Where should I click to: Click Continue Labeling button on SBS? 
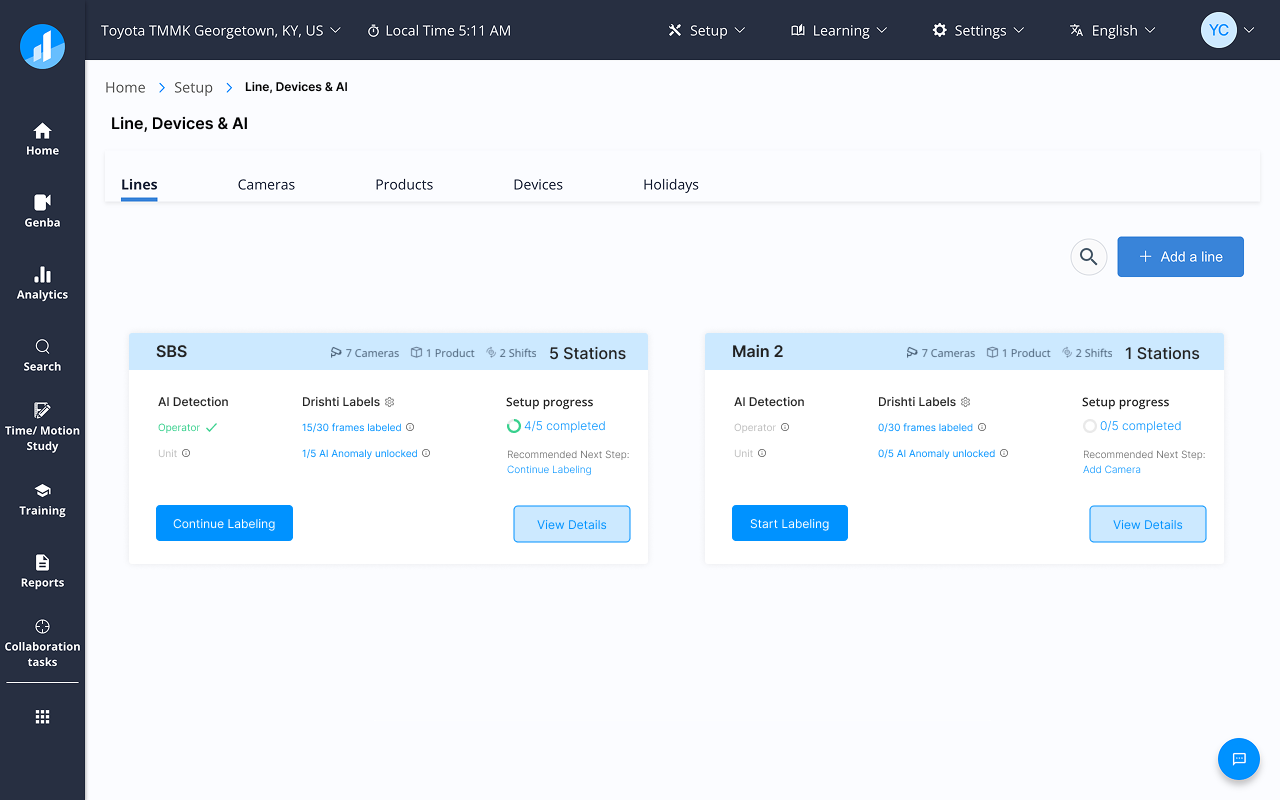224,523
